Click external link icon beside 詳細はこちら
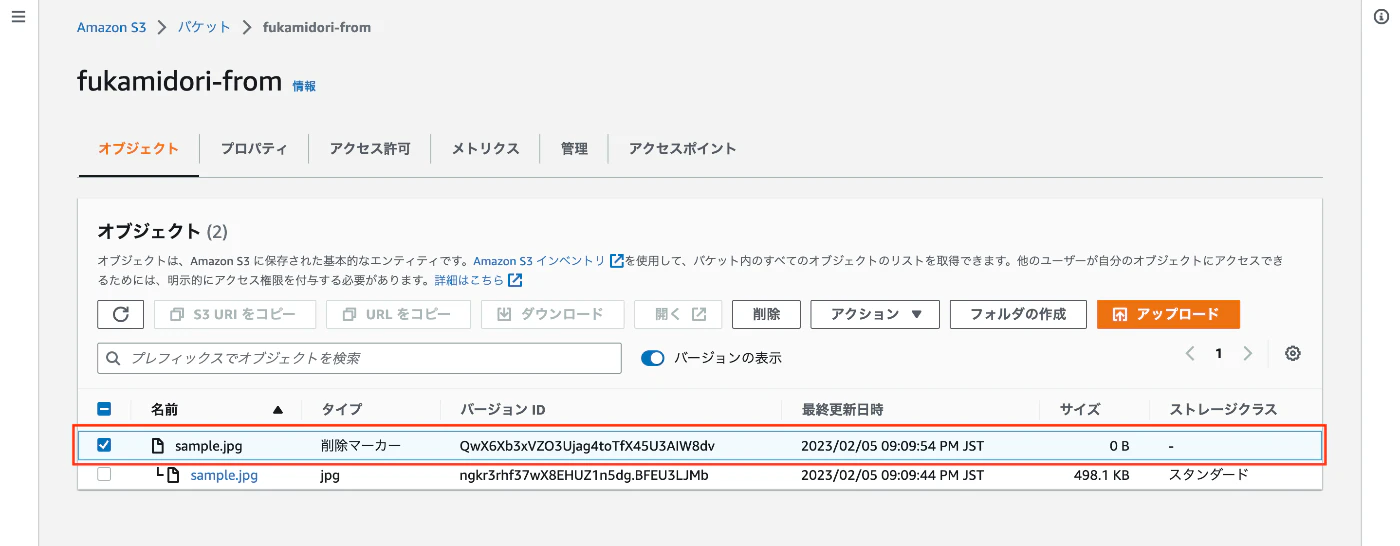Viewport: 1400px width, 546px height. [515, 280]
